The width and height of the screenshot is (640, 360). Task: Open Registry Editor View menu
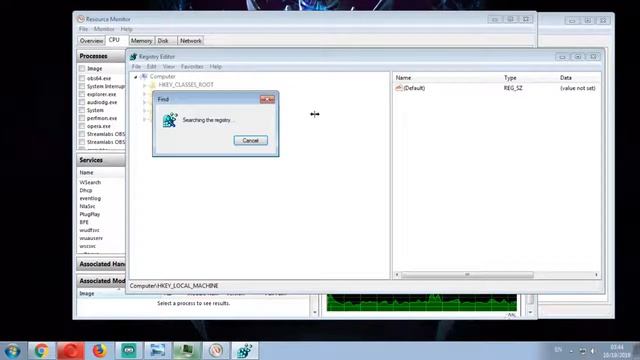pos(169,67)
